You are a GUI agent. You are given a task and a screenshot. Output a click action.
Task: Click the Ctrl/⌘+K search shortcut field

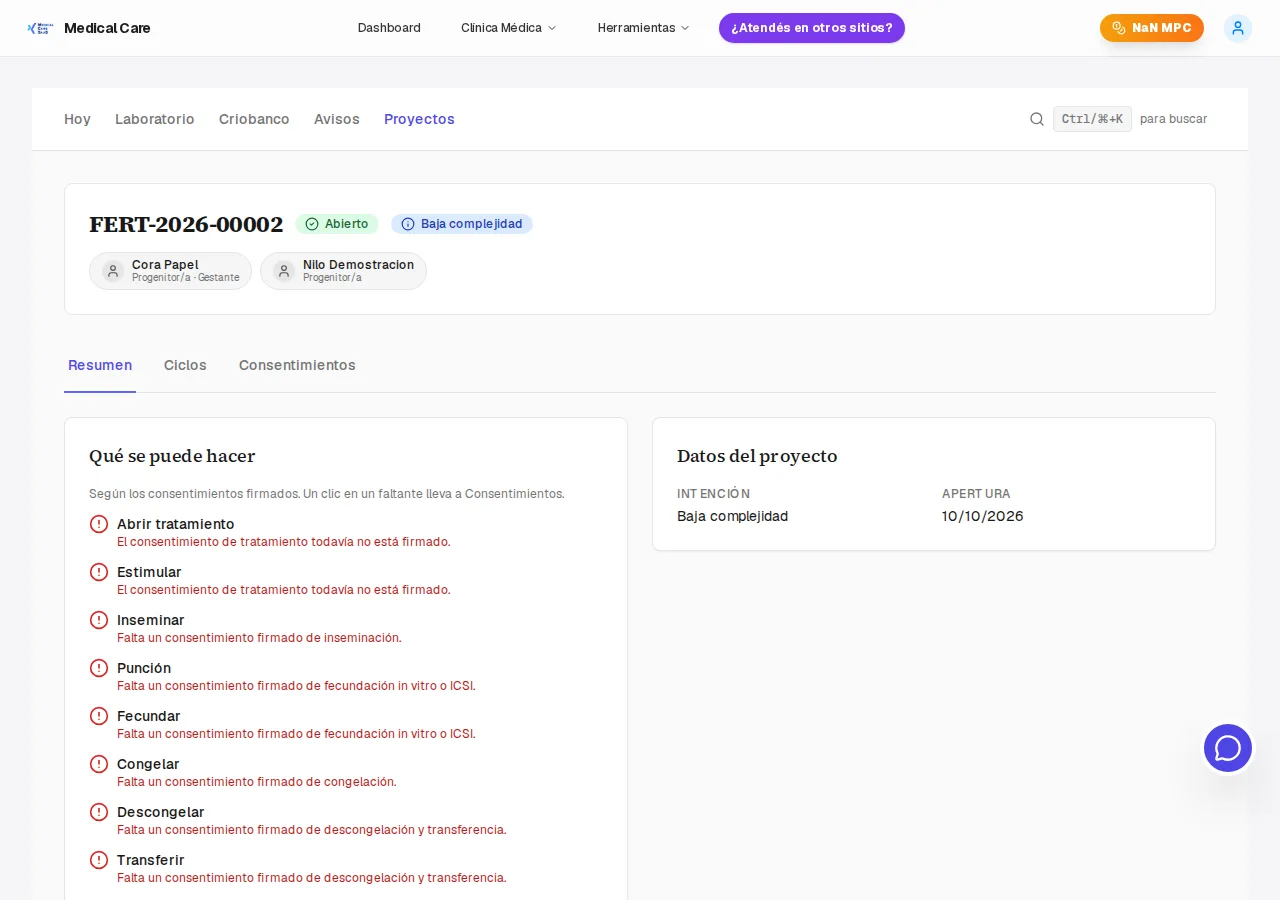click(1092, 119)
